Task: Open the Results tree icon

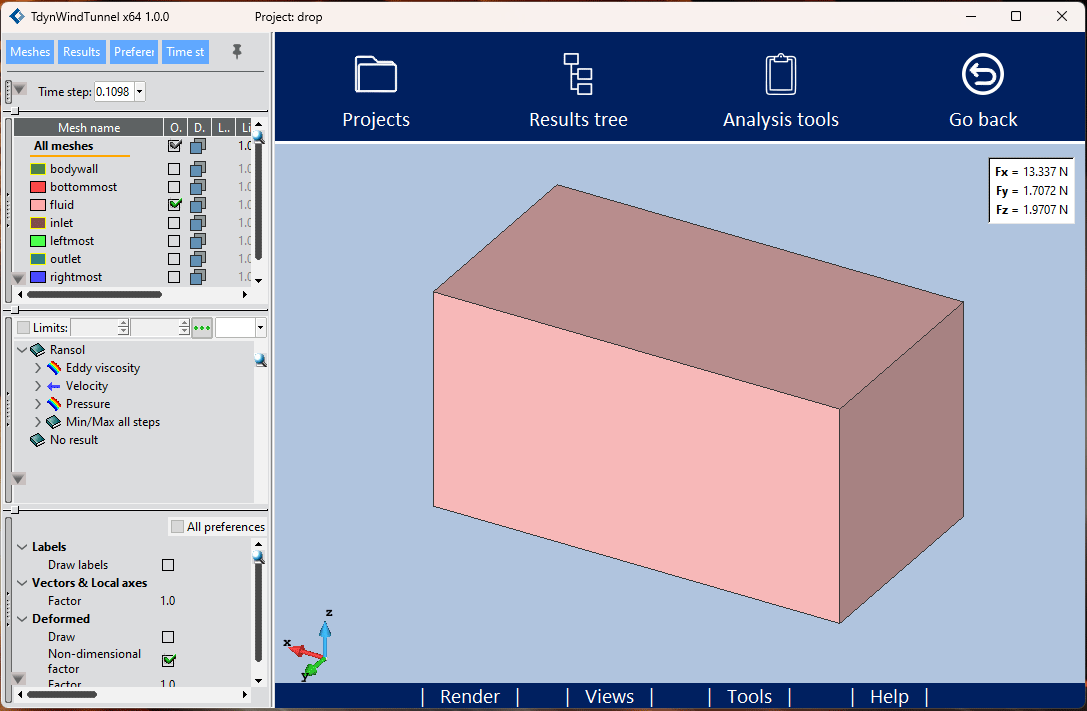Action: coord(577,74)
